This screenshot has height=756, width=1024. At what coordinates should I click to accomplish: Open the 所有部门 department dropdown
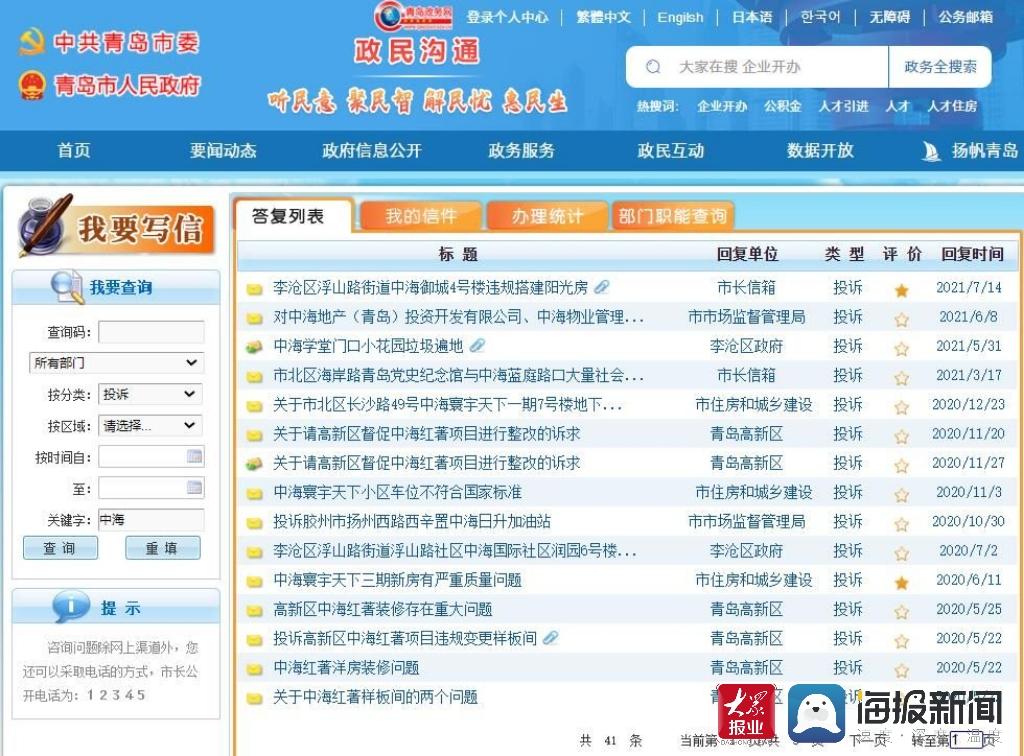(115, 362)
